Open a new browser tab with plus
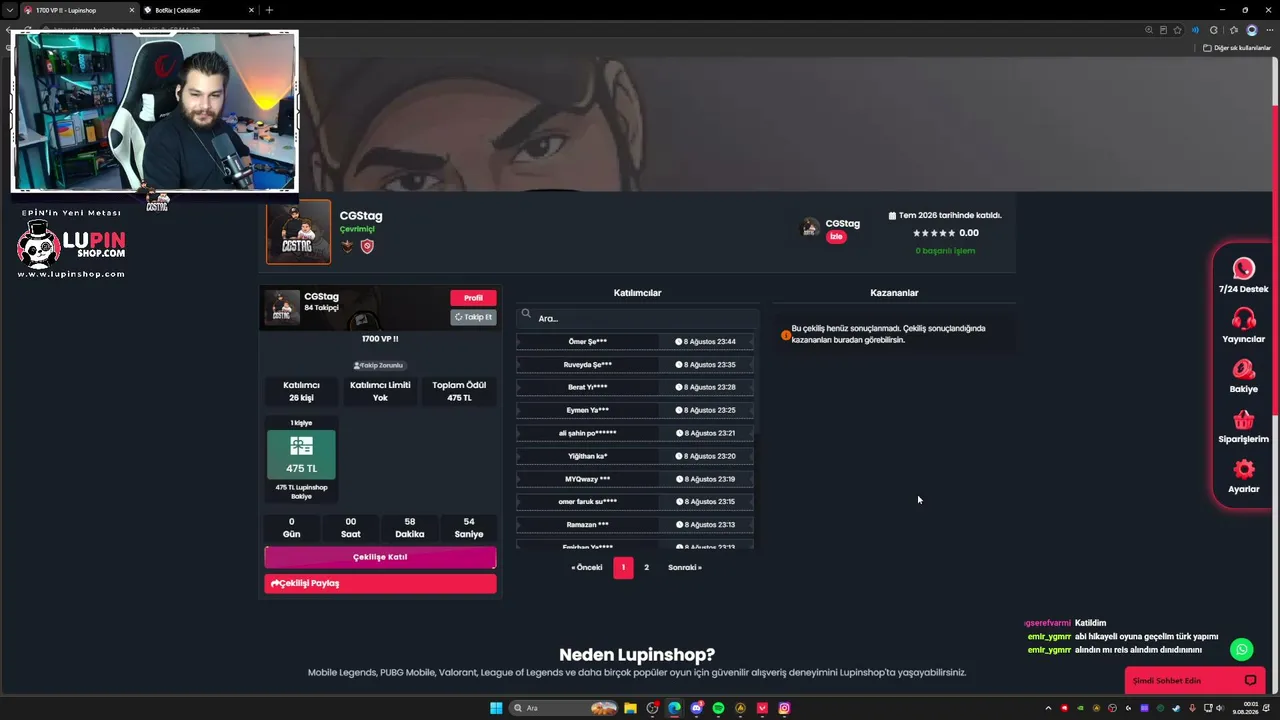Screen dimensions: 1280x720 (269, 10)
